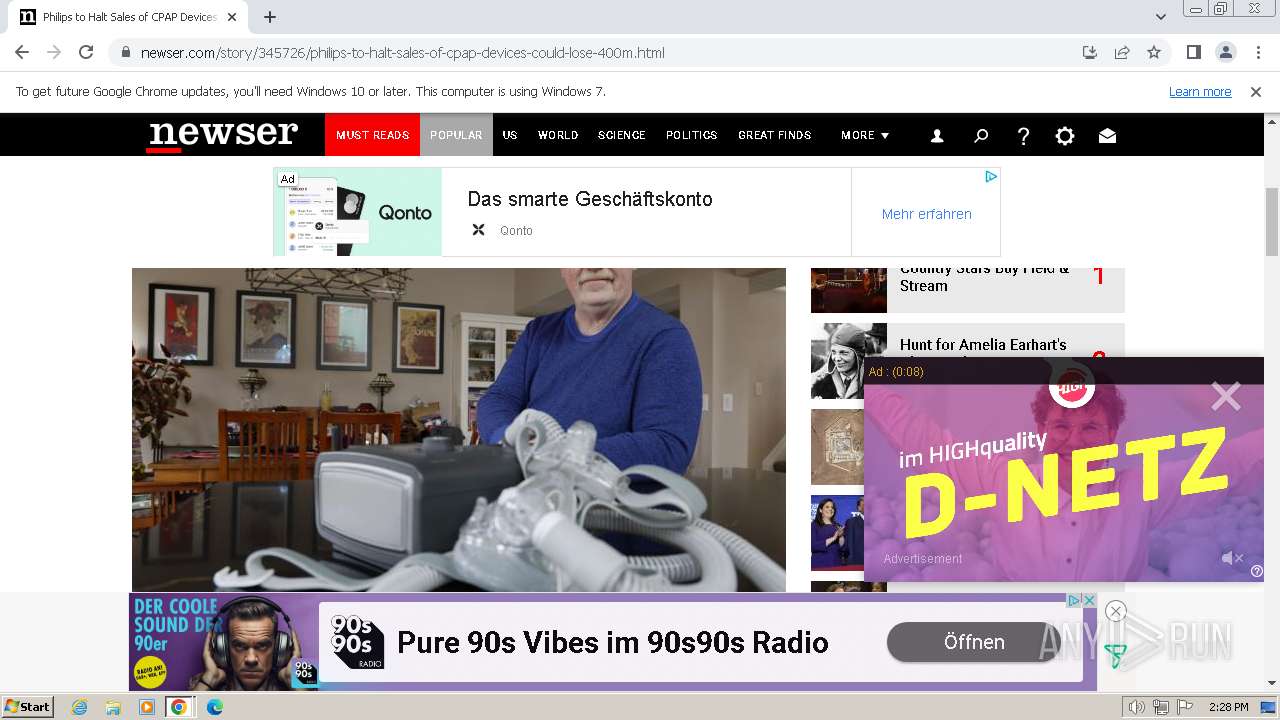Close the D-NETZ video ad overlay

point(1225,397)
